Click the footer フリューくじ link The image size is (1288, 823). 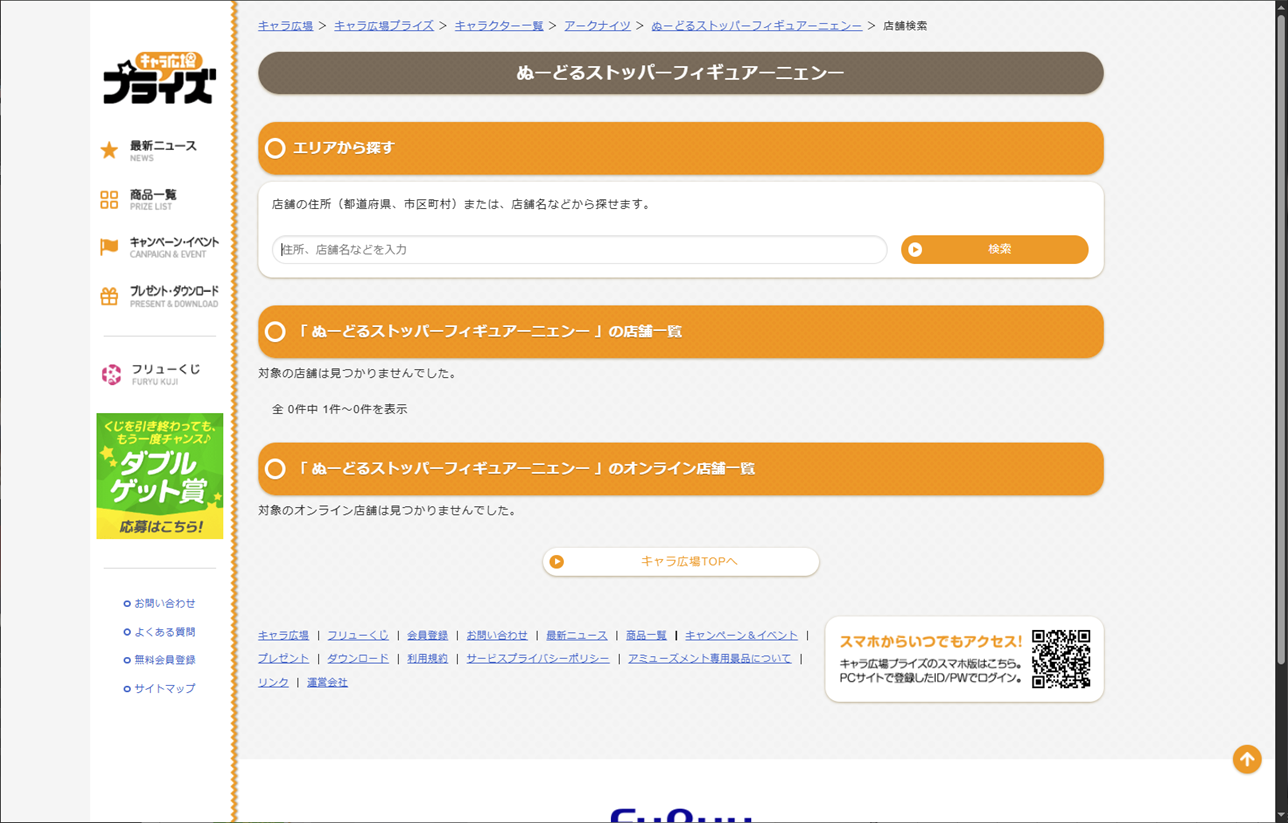(x=358, y=635)
